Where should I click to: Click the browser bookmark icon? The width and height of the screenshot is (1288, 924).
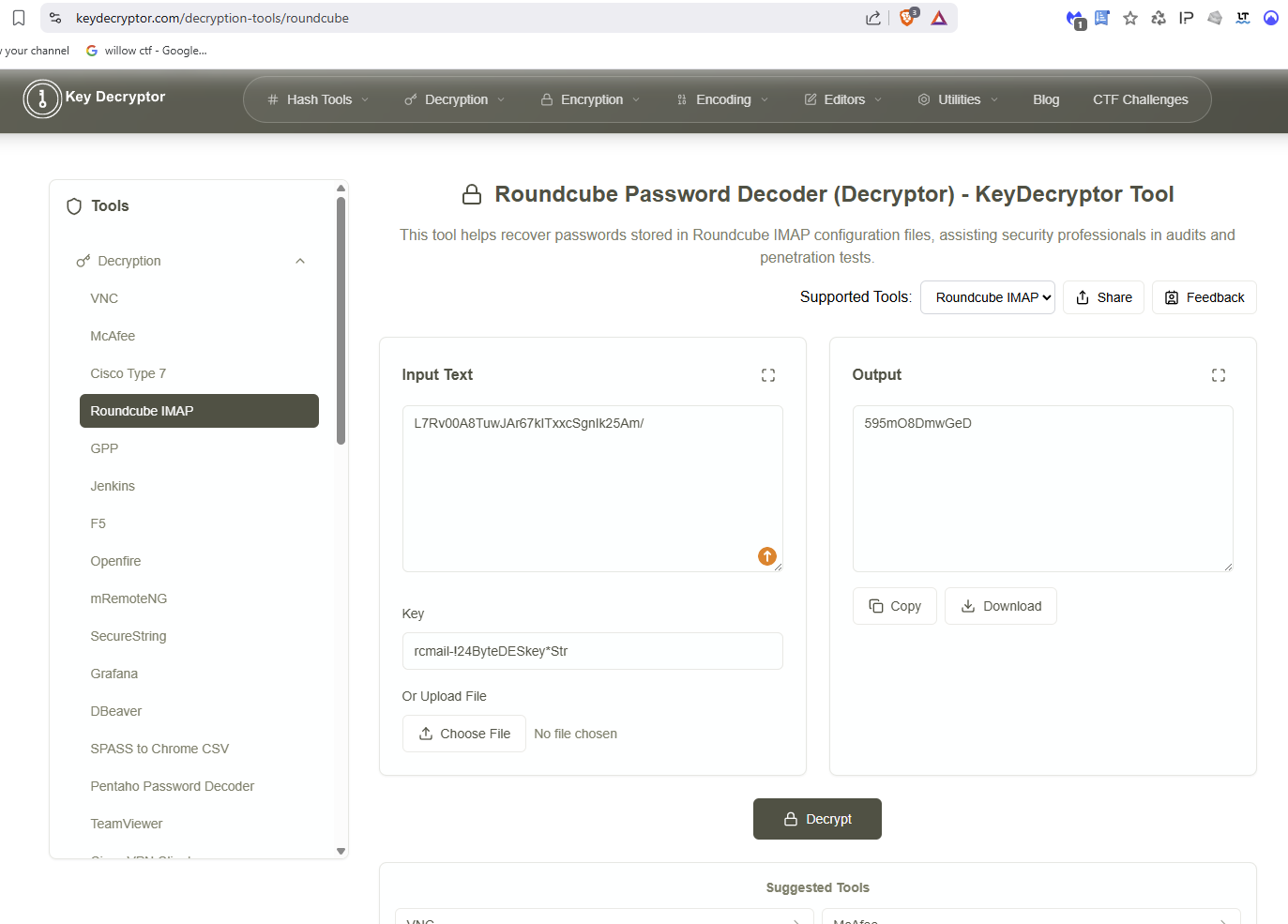click(x=19, y=18)
